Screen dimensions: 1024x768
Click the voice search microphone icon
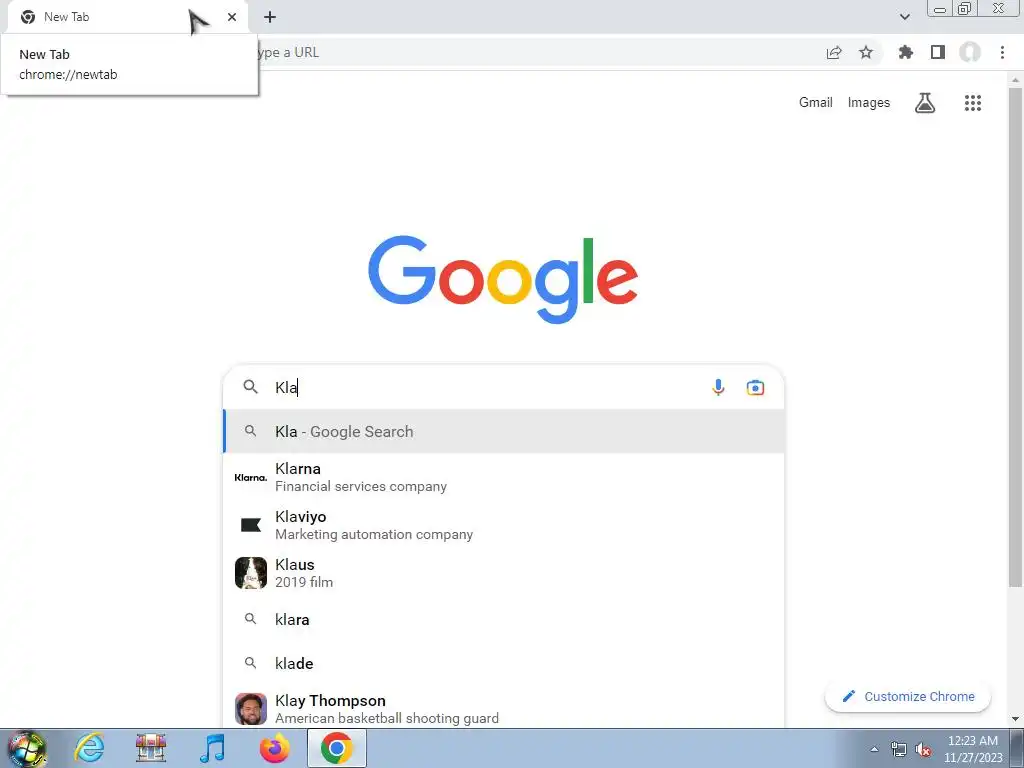click(x=718, y=387)
